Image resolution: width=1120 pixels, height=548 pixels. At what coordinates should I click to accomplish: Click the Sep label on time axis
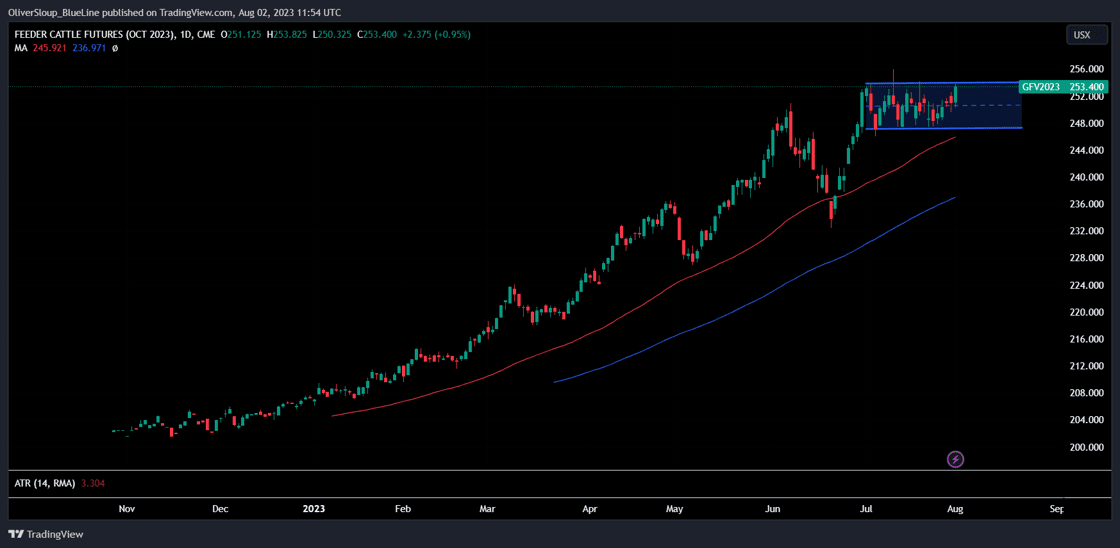pos(1057,509)
